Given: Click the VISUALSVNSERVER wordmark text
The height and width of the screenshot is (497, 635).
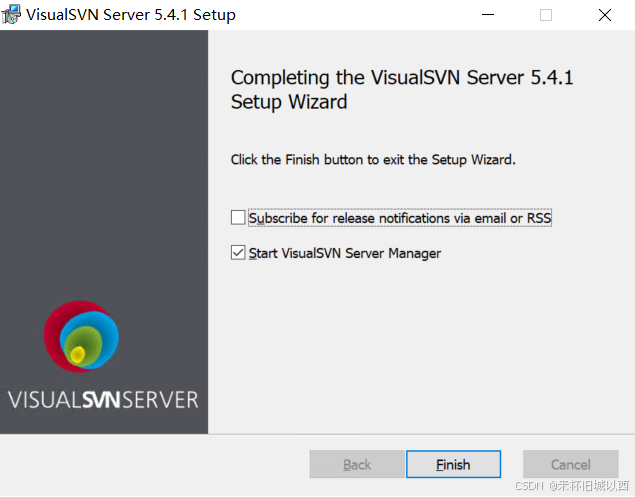Looking at the screenshot, I should coord(103,400).
